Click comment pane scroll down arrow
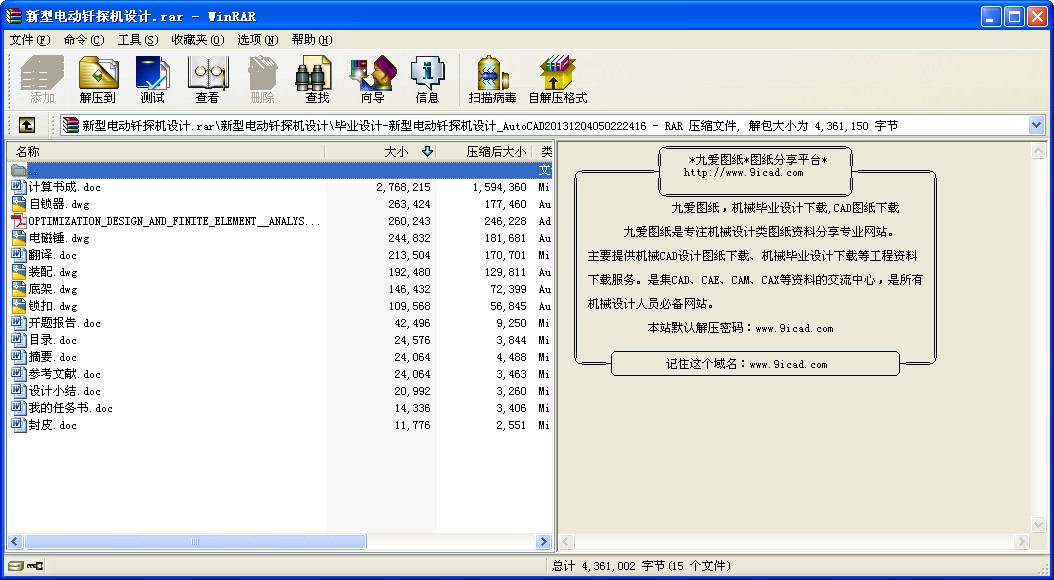This screenshot has width=1054, height=580. pos(1039,525)
